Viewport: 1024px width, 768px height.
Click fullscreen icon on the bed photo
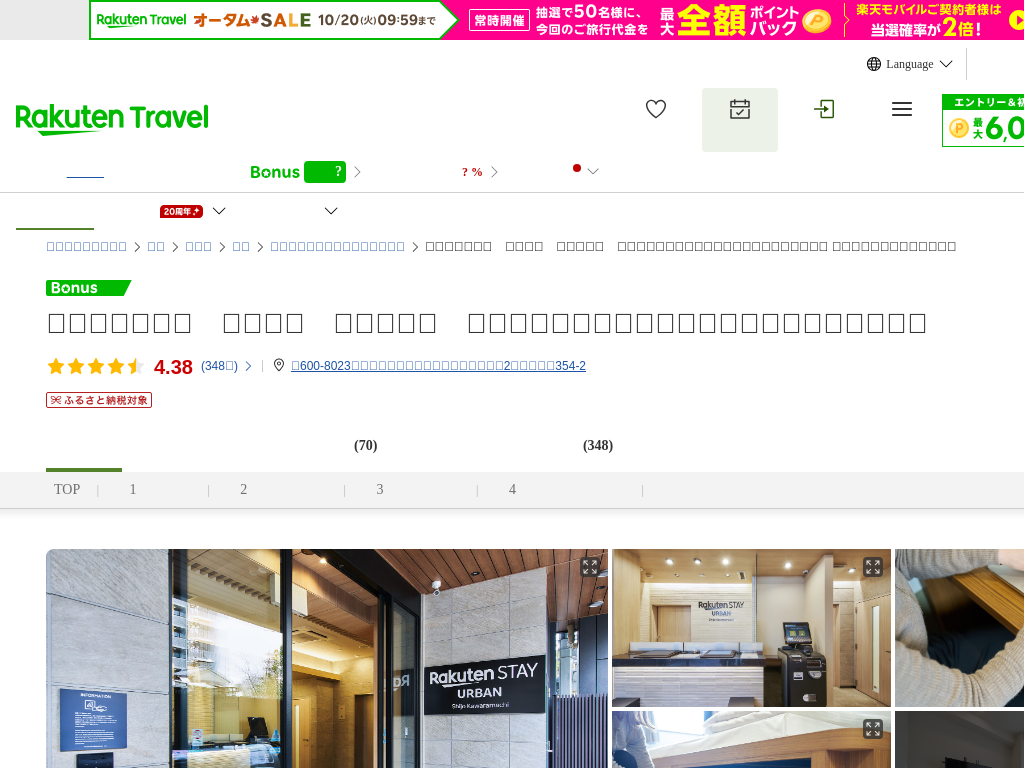pyautogui.click(x=872, y=729)
